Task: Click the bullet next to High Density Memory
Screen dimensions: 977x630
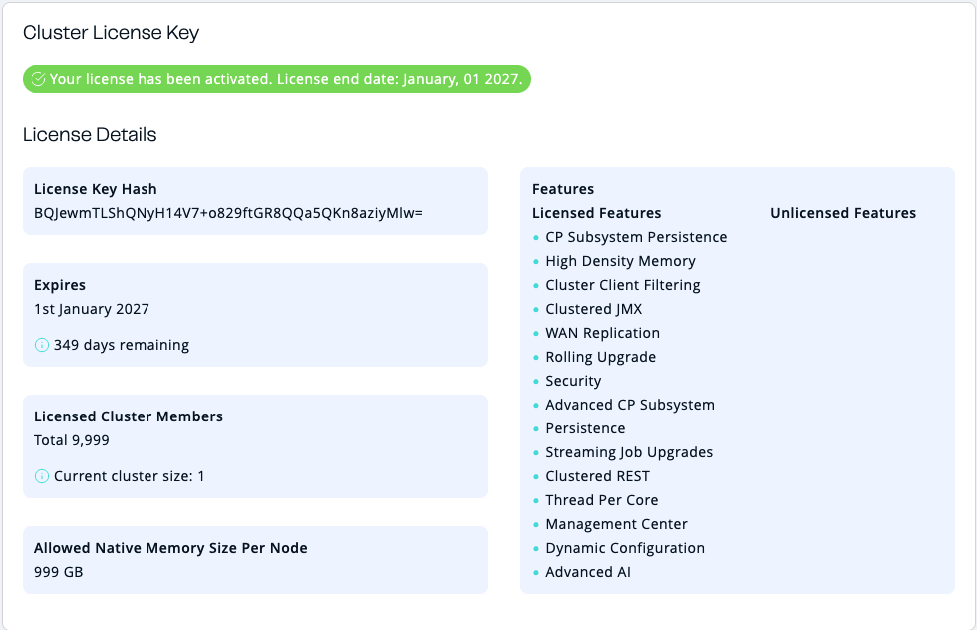Action: [x=534, y=261]
